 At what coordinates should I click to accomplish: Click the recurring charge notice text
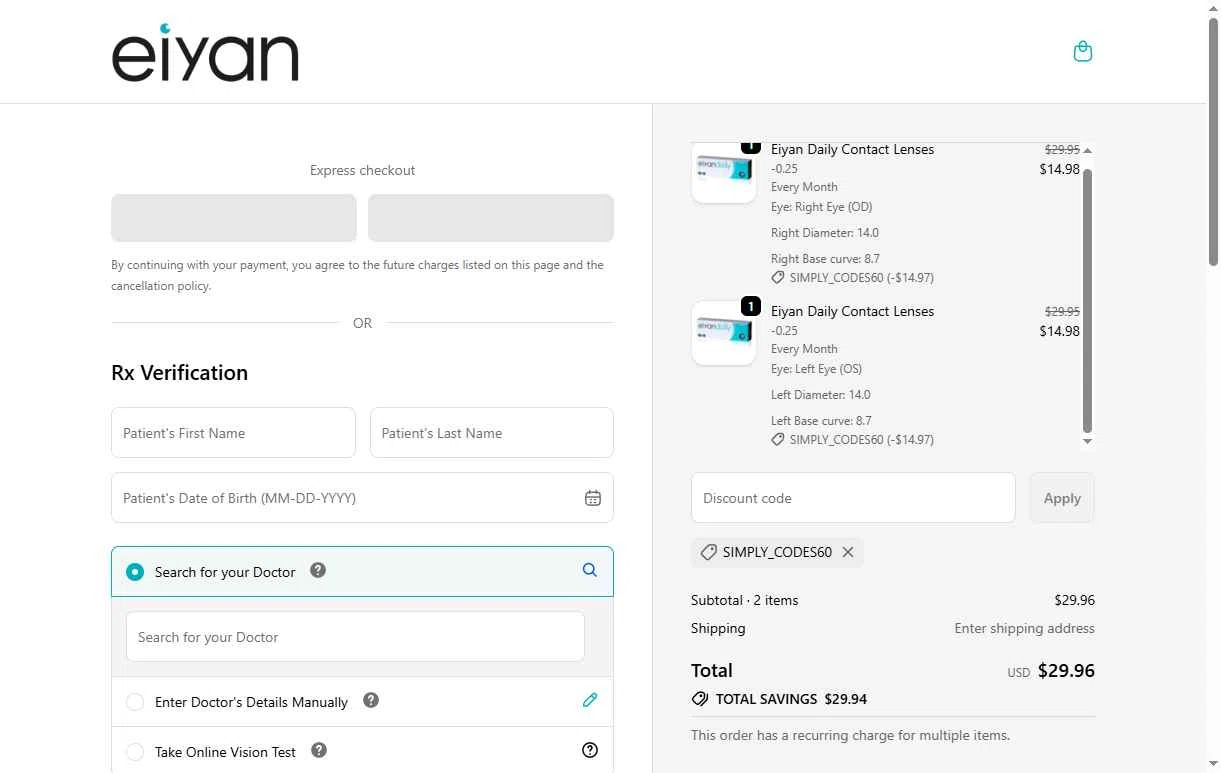click(x=851, y=735)
